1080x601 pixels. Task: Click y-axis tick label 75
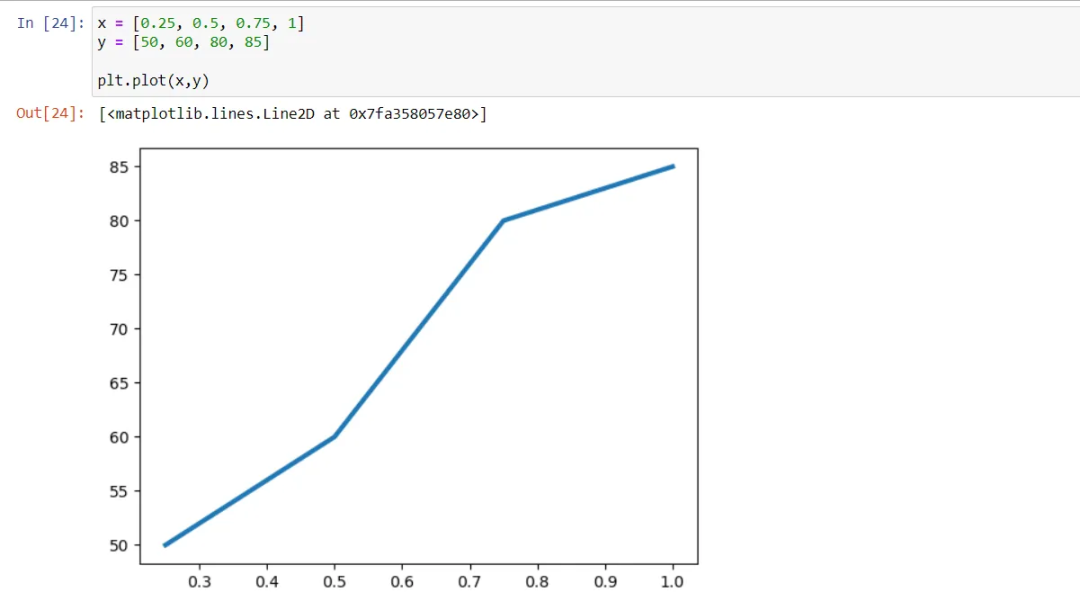click(118, 275)
